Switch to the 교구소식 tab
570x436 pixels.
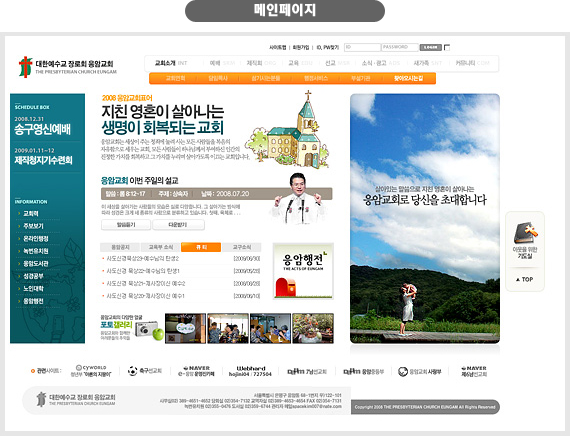point(242,247)
